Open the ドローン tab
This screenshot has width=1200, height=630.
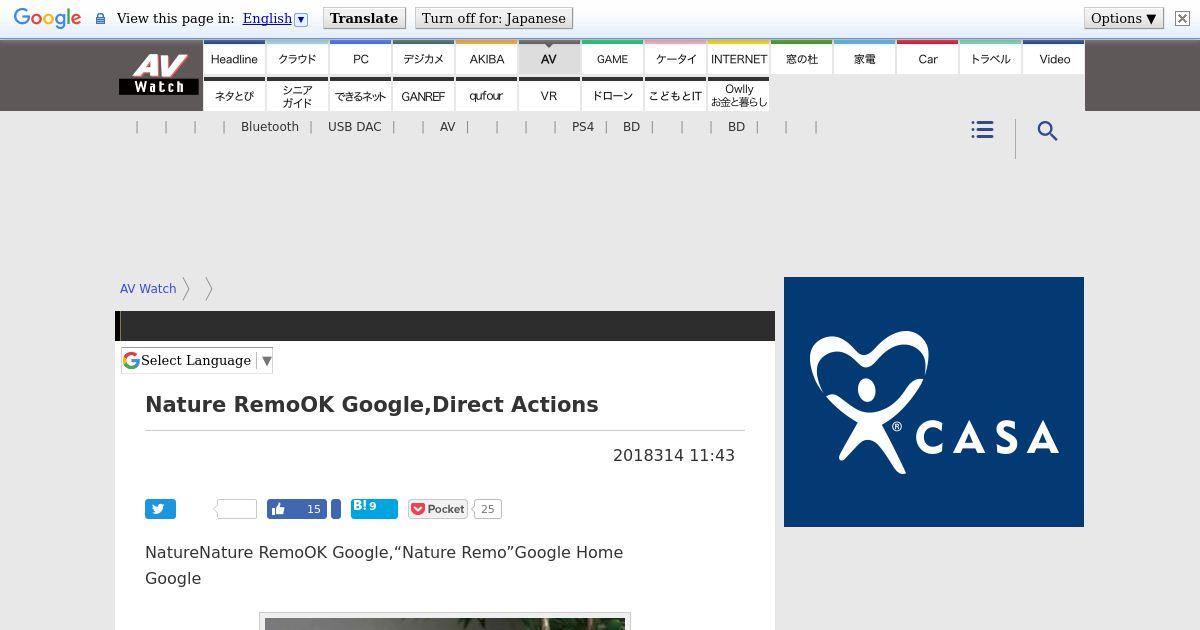coord(612,95)
